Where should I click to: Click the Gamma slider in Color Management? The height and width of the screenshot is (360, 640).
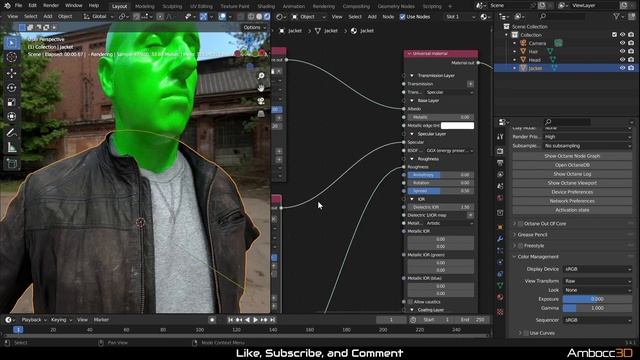click(597, 308)
